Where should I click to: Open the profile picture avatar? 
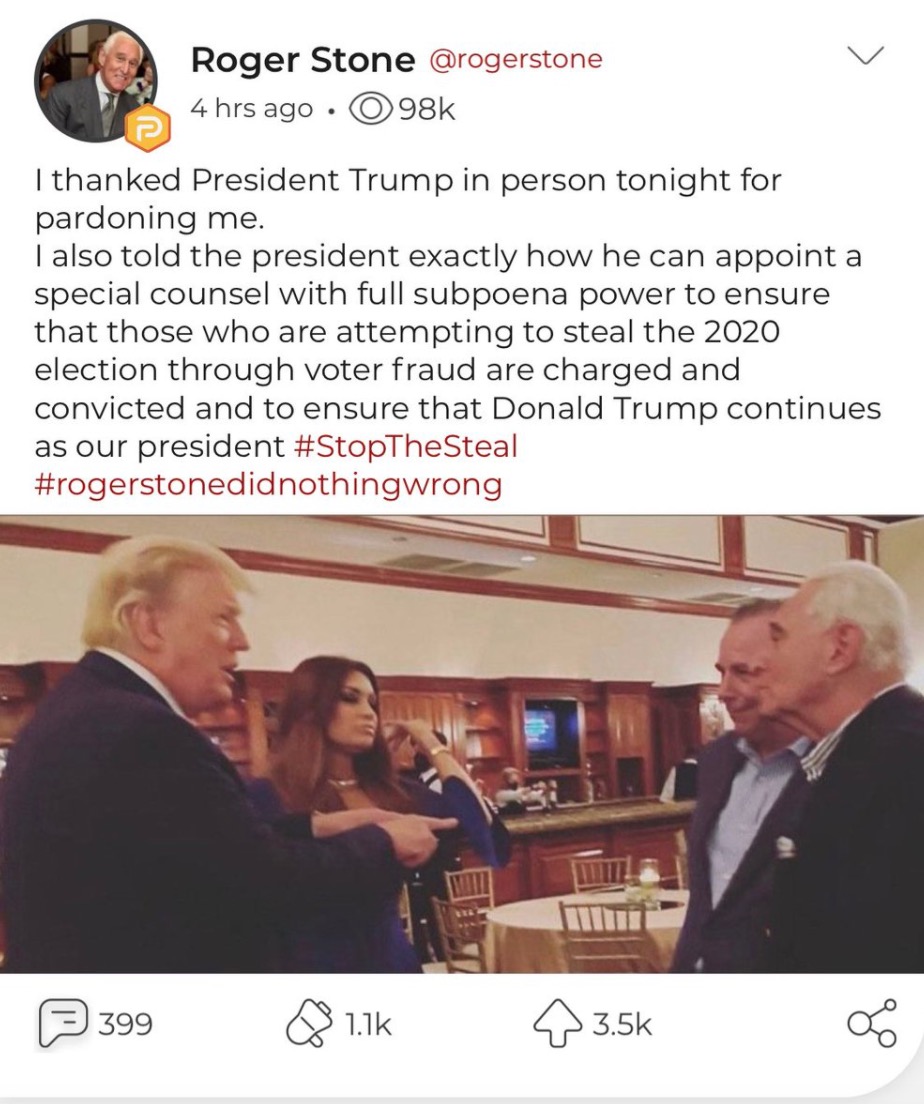pyautogui.click(x=95, y=81)
